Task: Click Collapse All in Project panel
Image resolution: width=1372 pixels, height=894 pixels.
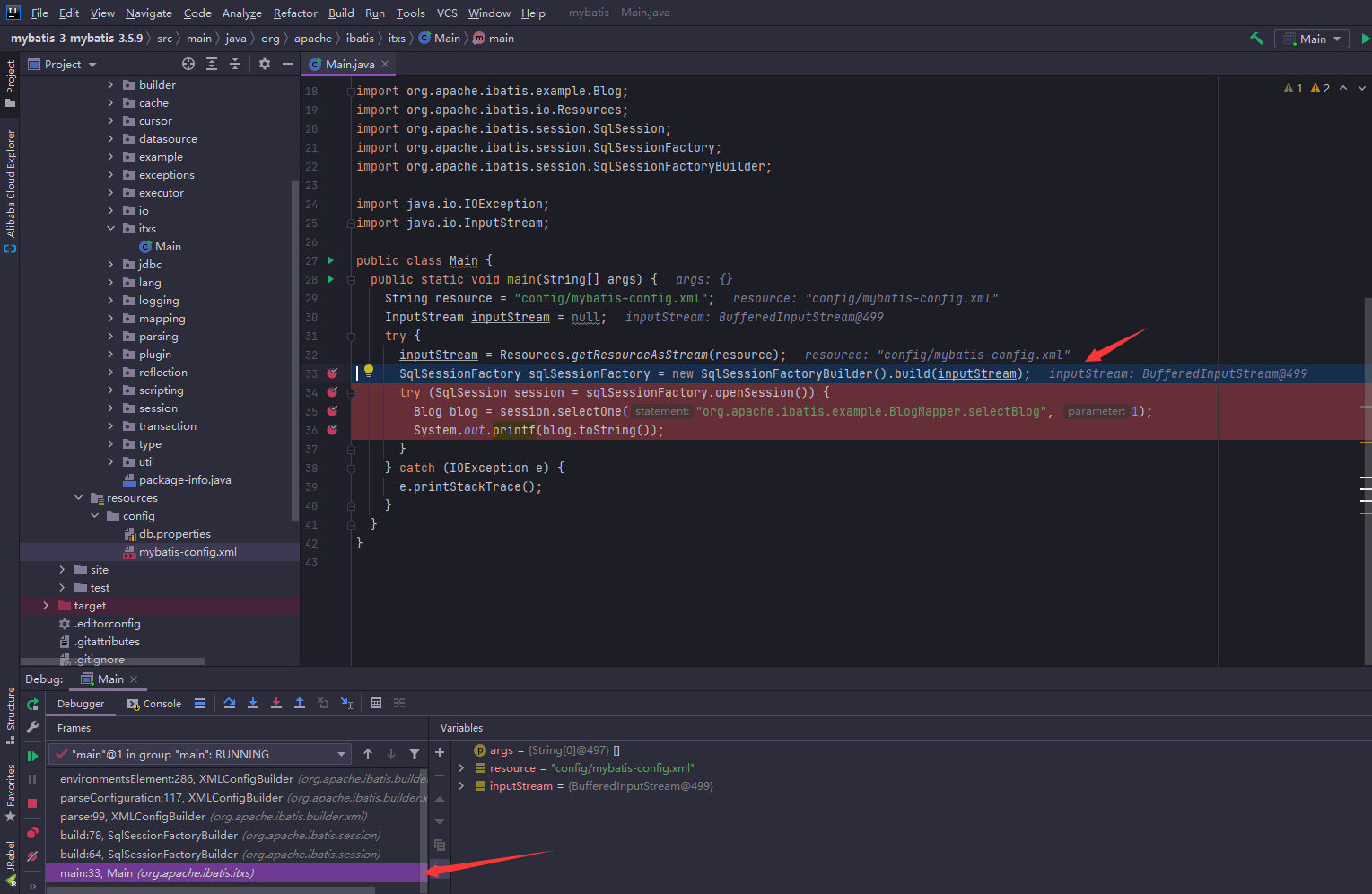Action: coord(235,64)
